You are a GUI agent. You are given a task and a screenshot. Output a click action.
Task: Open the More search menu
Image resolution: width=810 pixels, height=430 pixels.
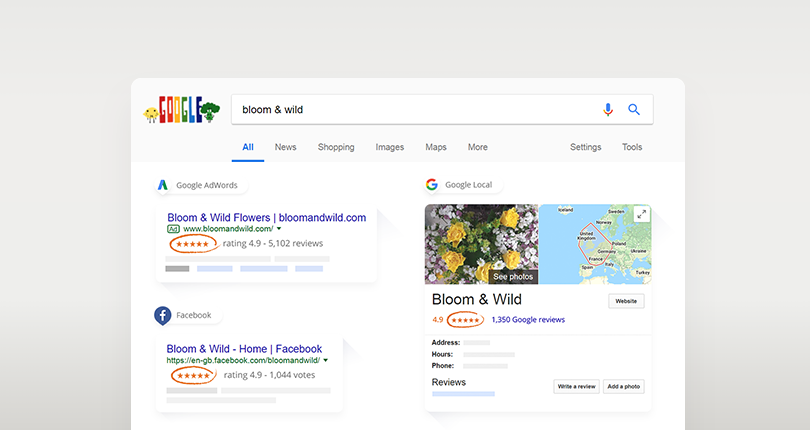(x=478, y=147)
